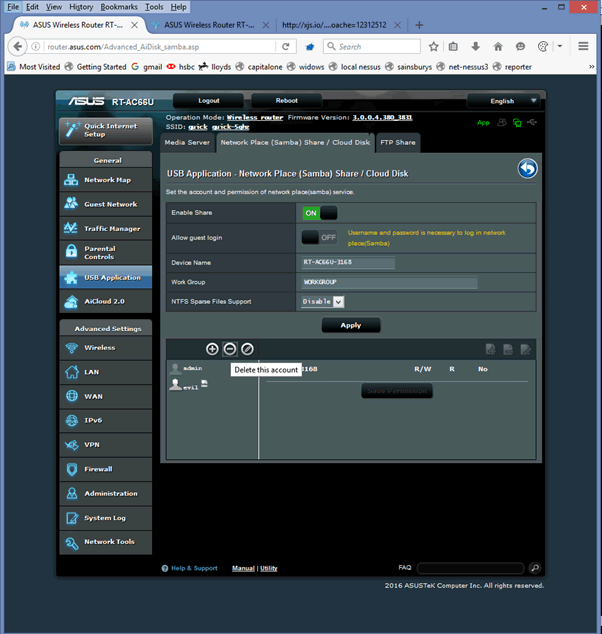The height and width of the screenshot is (634, 602).
Task: Click the Apply button
Action: pos(351,325)
